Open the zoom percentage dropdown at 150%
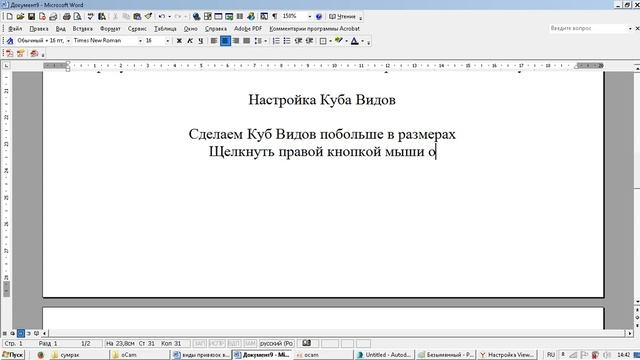640x360 pixels. (309, 17)
